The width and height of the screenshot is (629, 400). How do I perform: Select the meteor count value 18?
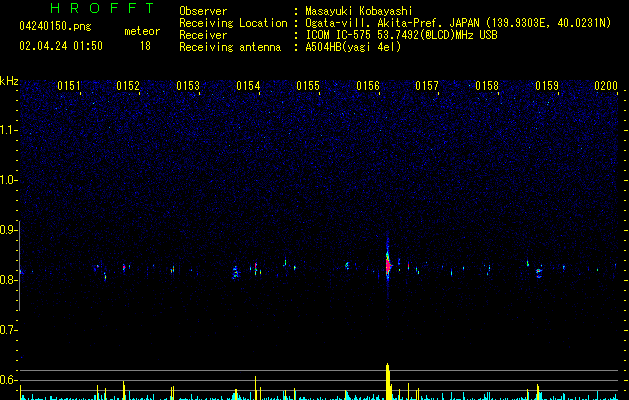coord(145,46)
